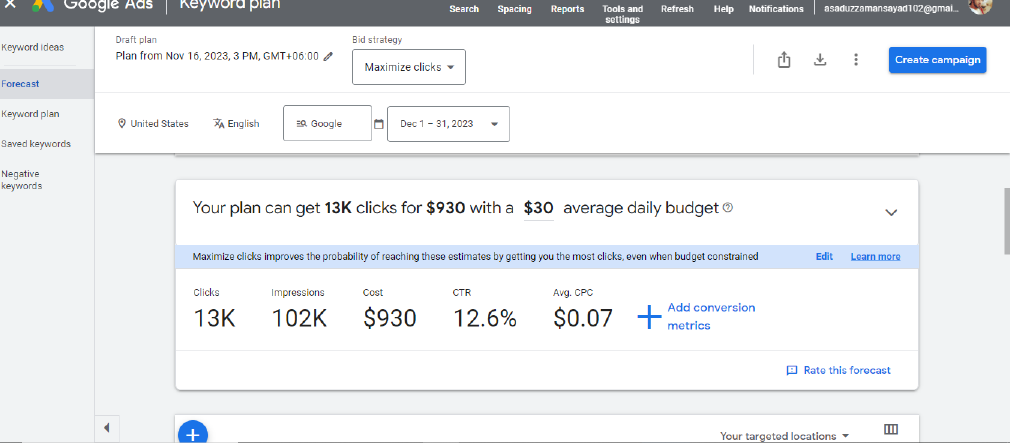This screenshot has width=1010, height=443.
Task: Open the columns selector icon
Action: [x=891, y=429]
